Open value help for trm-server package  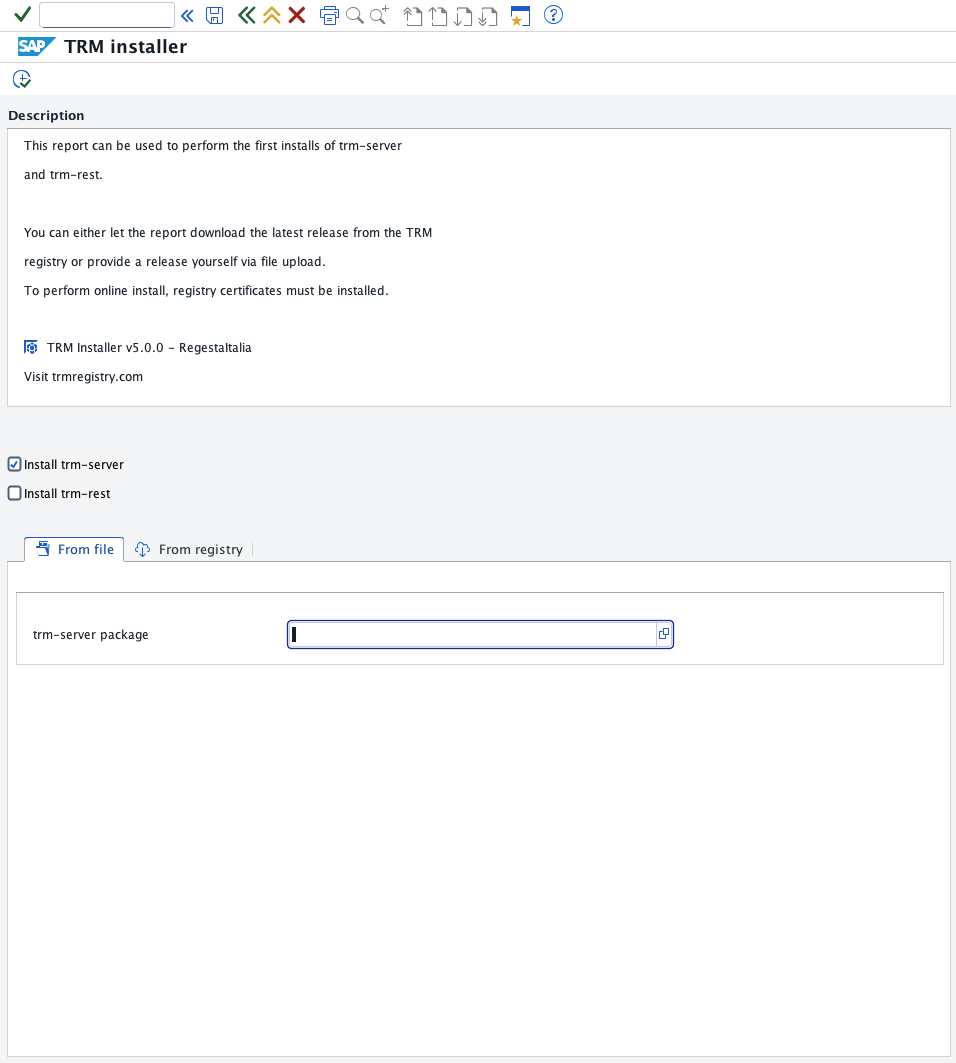(x=664, y=634)
